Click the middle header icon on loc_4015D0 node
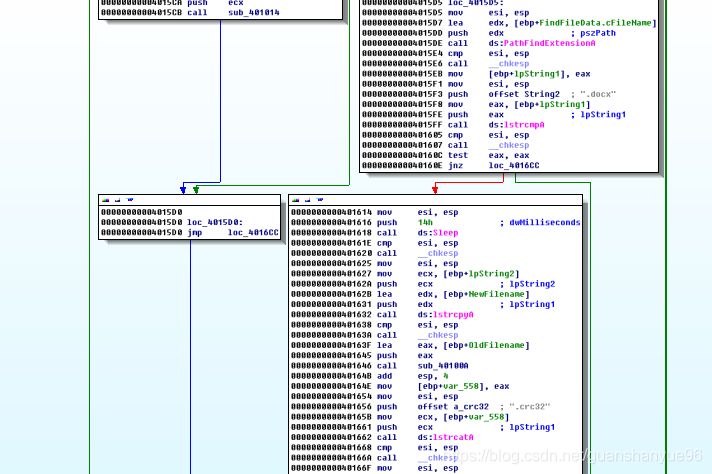712x474 pixels. (118, 200)
